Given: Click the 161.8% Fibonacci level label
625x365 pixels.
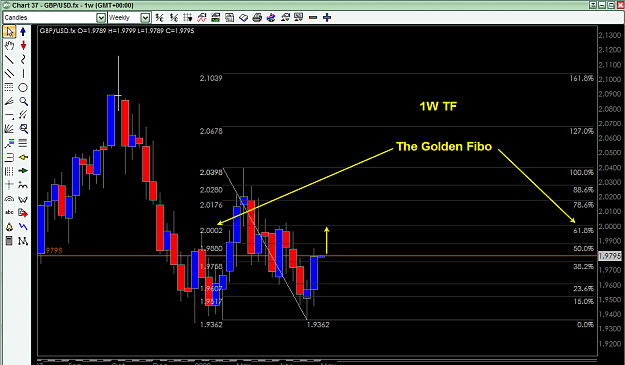Looking at the screenshot, I should pyautogui.click(x=582, y=78).
